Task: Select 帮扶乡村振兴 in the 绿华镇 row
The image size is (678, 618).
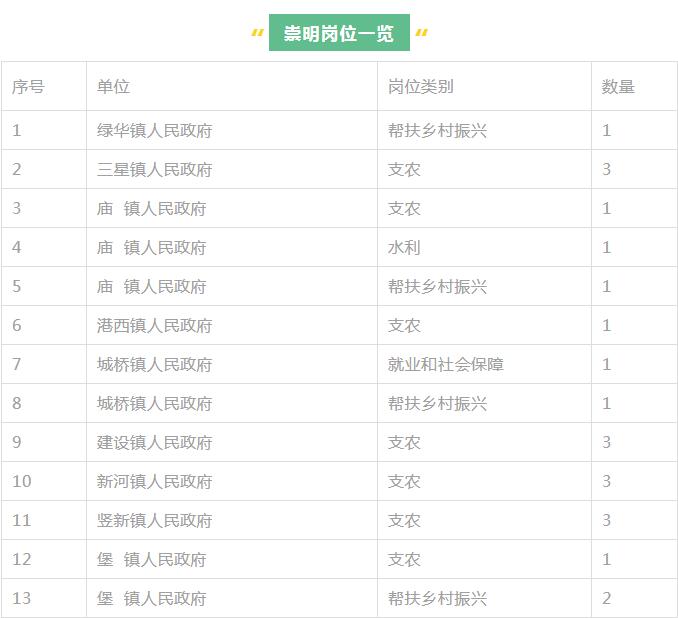Action: click(437, 131)
